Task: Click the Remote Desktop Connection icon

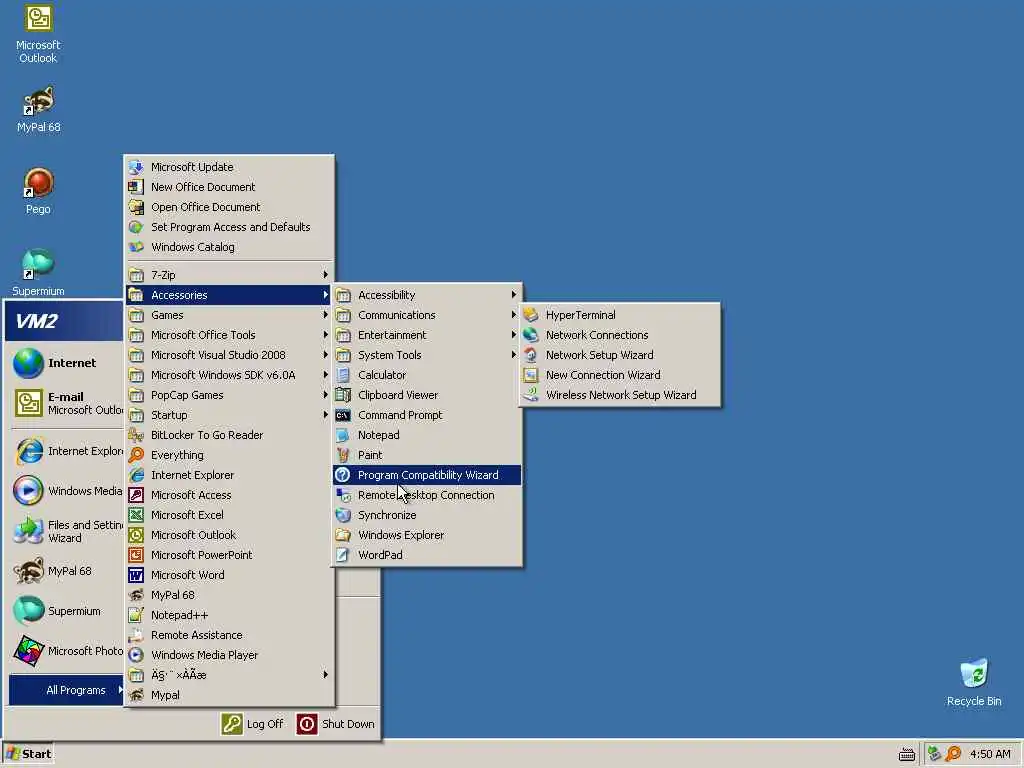Action: (343, 495)
